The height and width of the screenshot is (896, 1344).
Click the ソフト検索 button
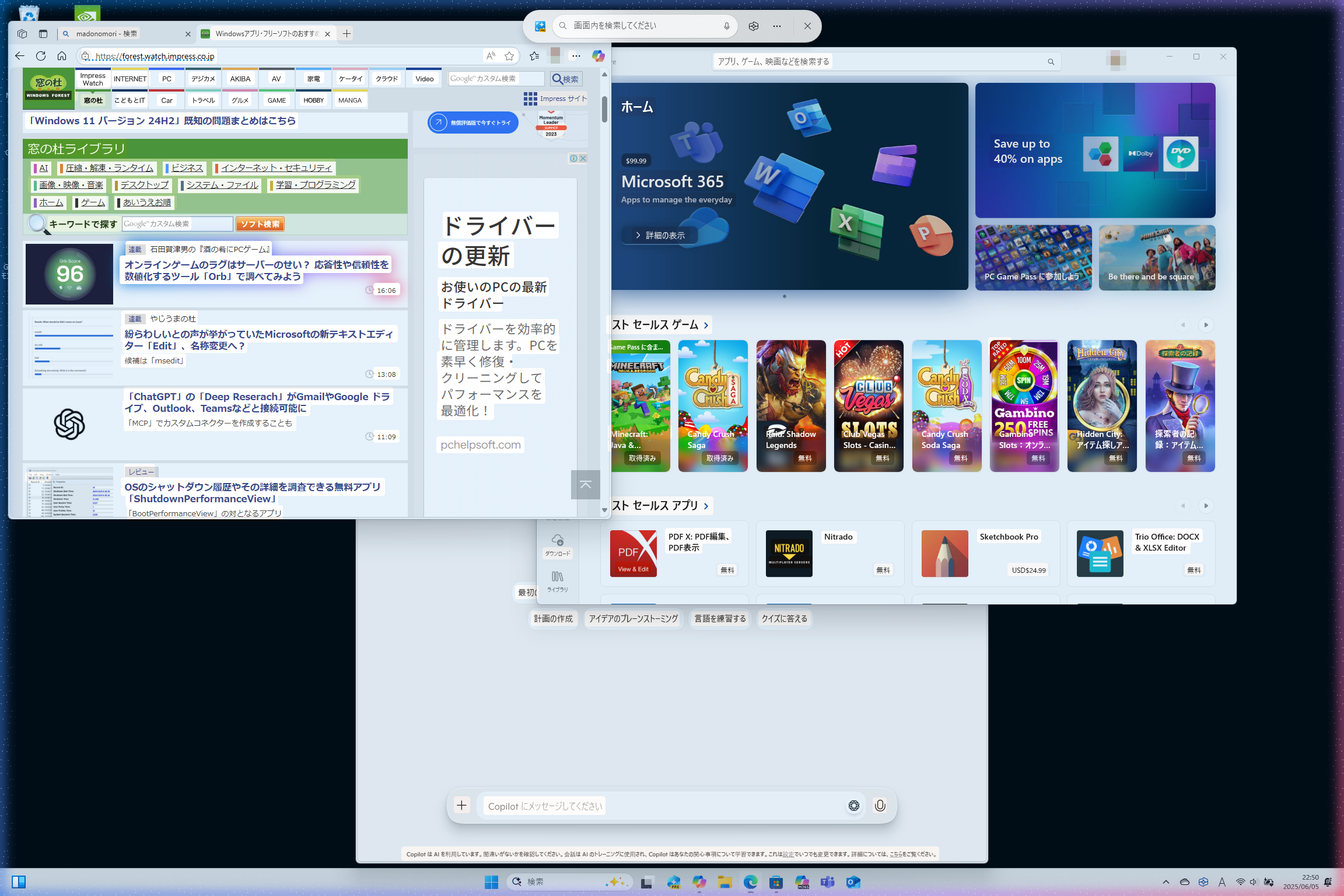coord(259,223)
